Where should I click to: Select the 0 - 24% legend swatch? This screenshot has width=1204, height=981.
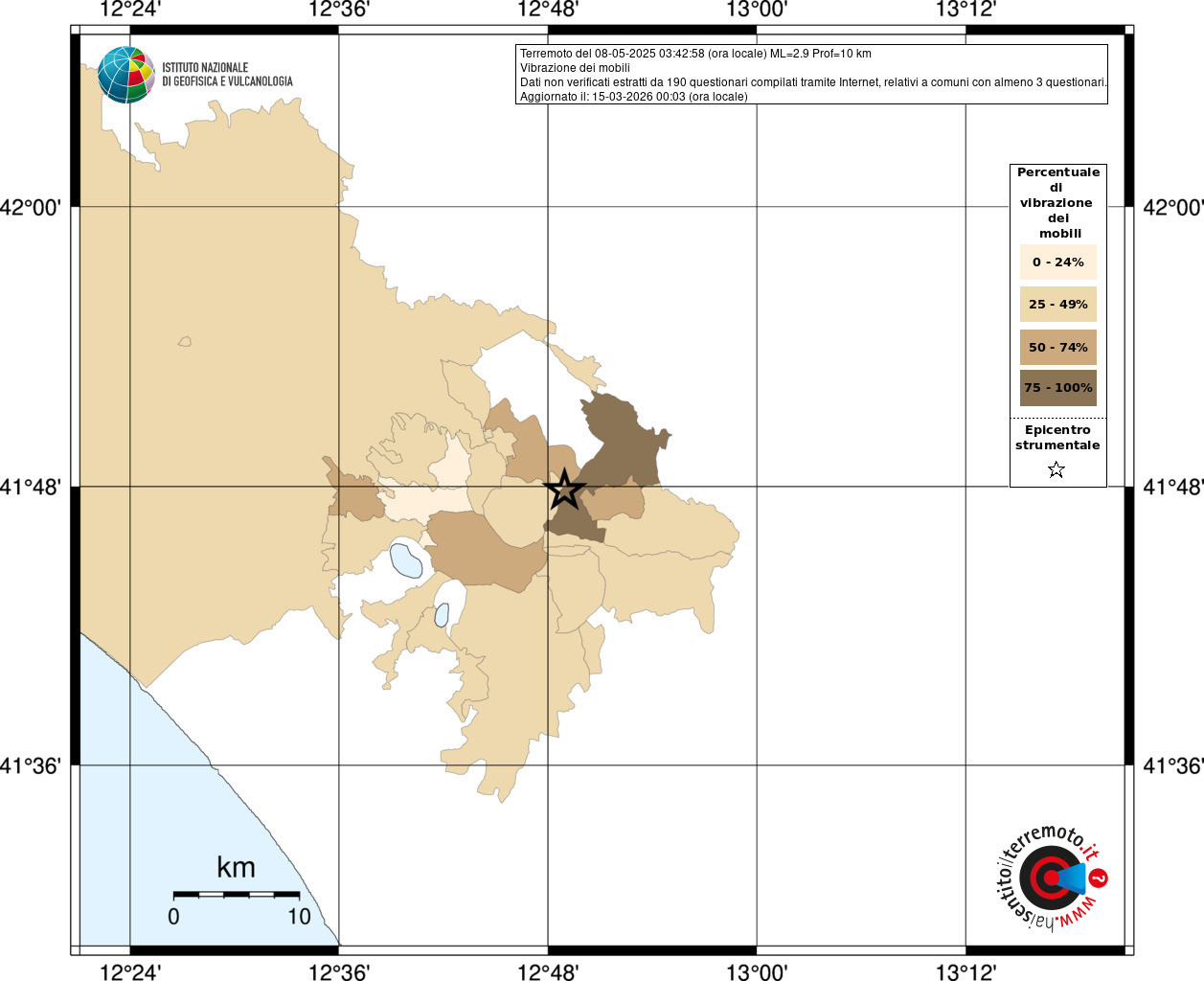1057,262
